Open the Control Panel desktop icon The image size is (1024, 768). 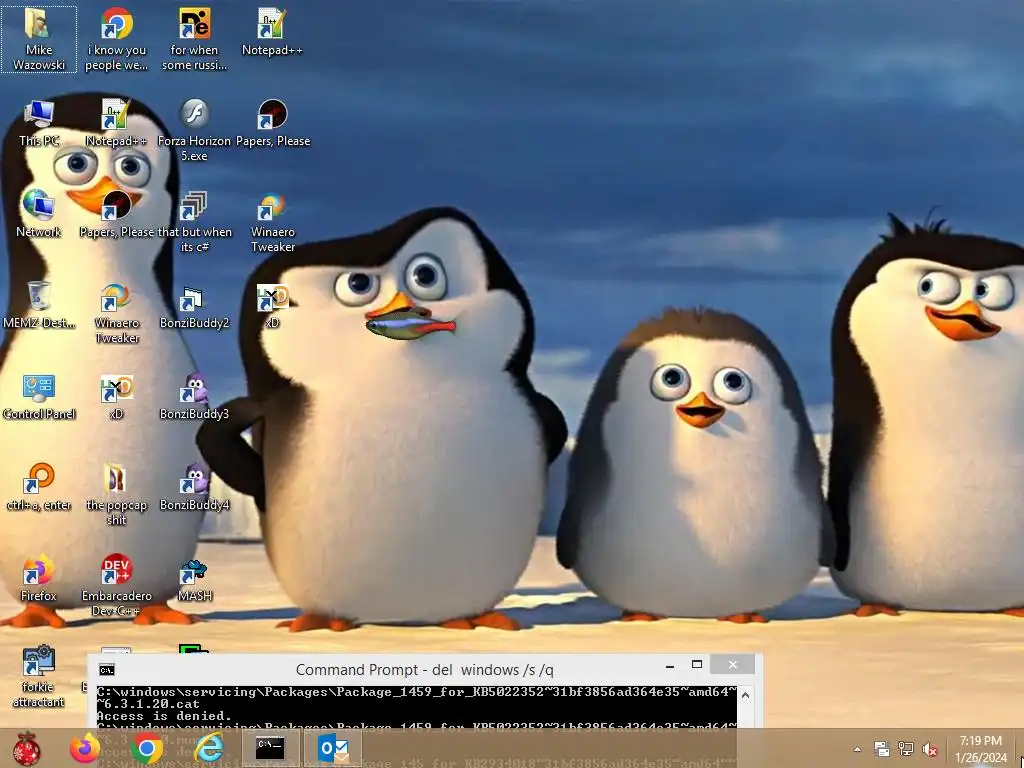click(39, 396)
